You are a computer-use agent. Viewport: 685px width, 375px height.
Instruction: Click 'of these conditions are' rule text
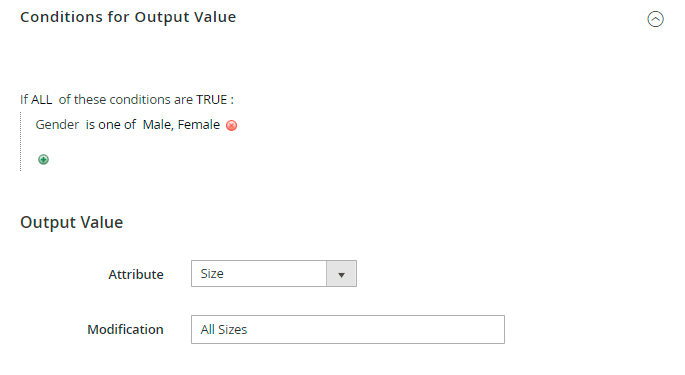126,100
